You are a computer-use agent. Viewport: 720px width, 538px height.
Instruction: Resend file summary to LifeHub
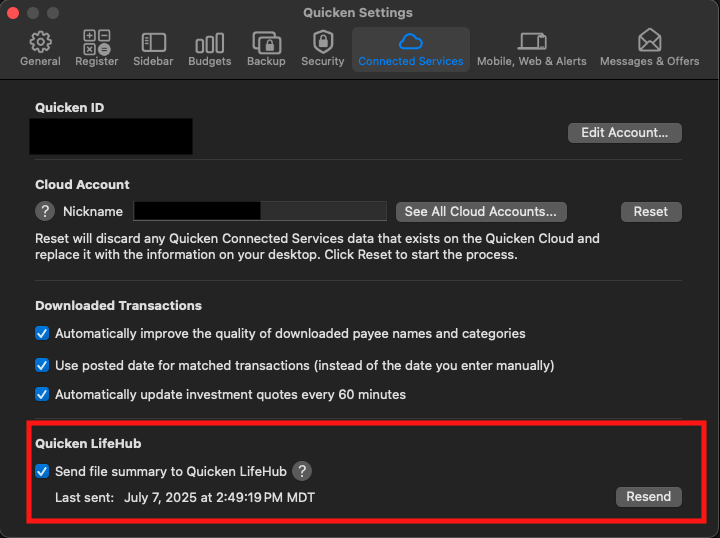click(648, 497)
